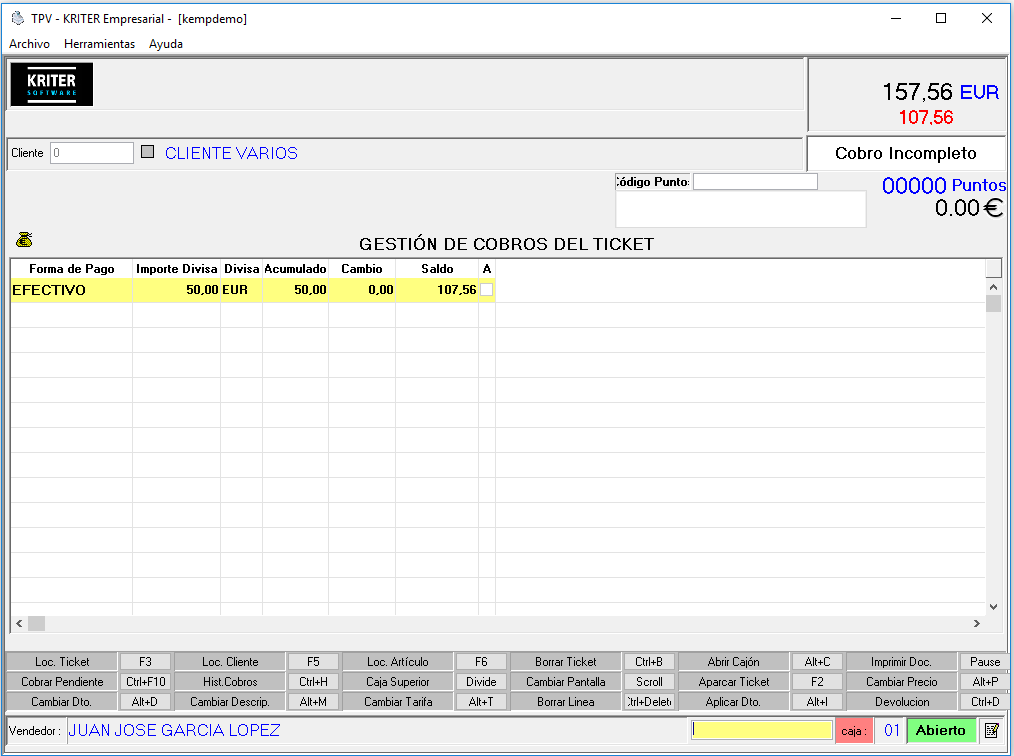Click the Ctrl+D shortcut button
The height and width of the screenshot is (756, 1014).
(x=985, y=702)
